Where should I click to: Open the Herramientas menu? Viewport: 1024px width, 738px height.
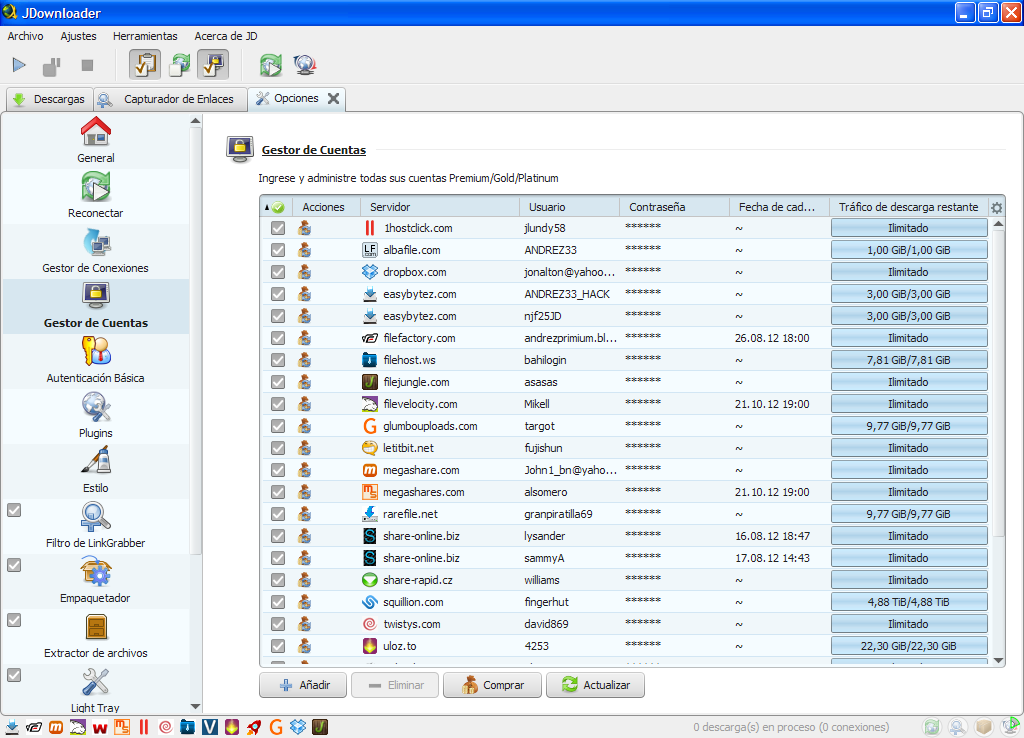[x=145, y=35]
